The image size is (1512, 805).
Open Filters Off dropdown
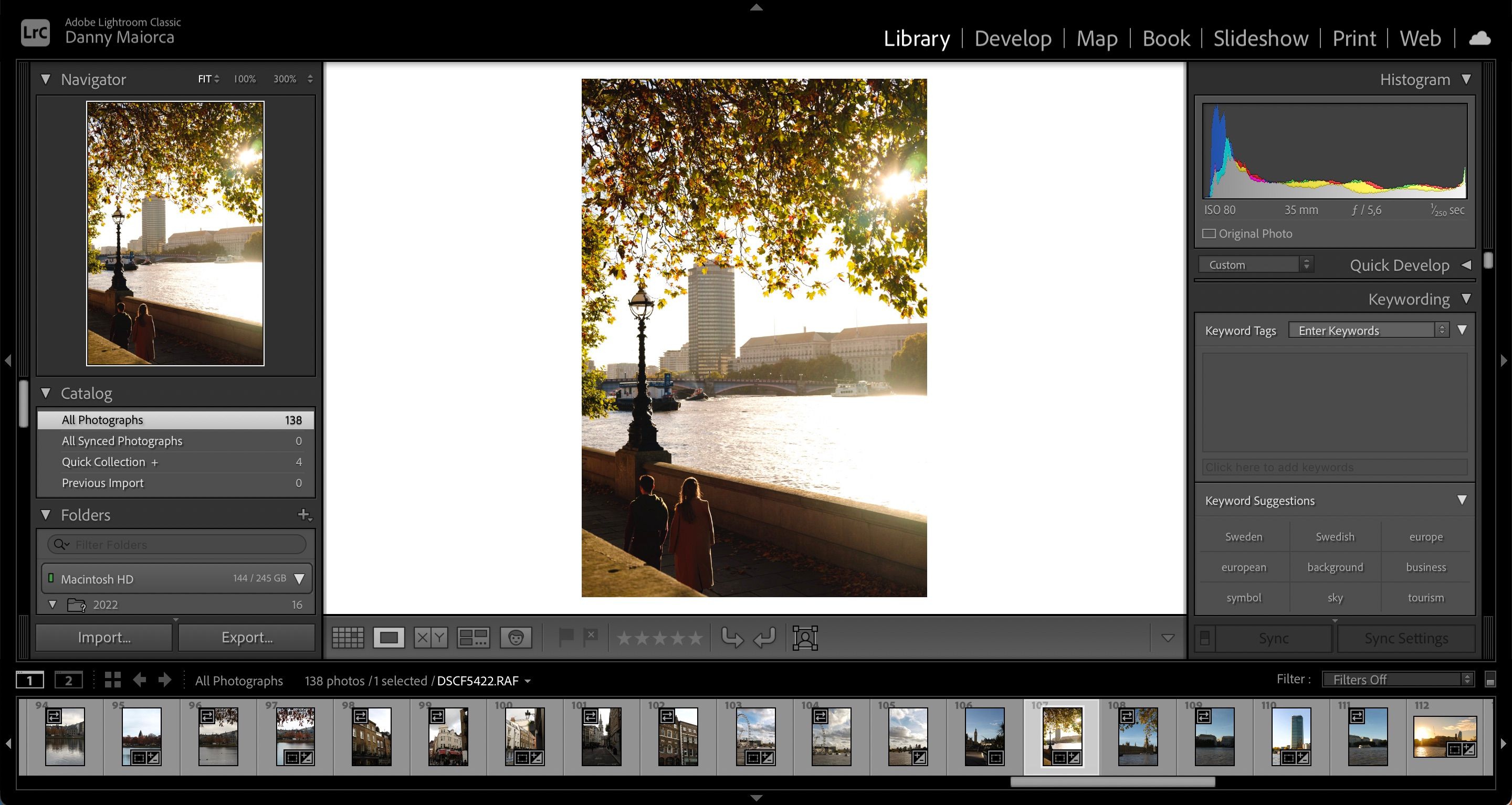tap(1397, 680)
